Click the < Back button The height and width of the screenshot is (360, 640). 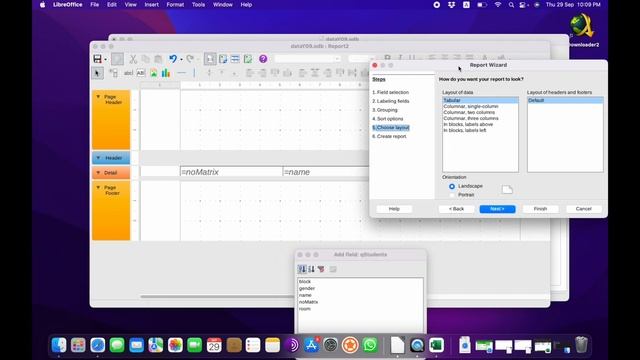[x=456, y=209]
